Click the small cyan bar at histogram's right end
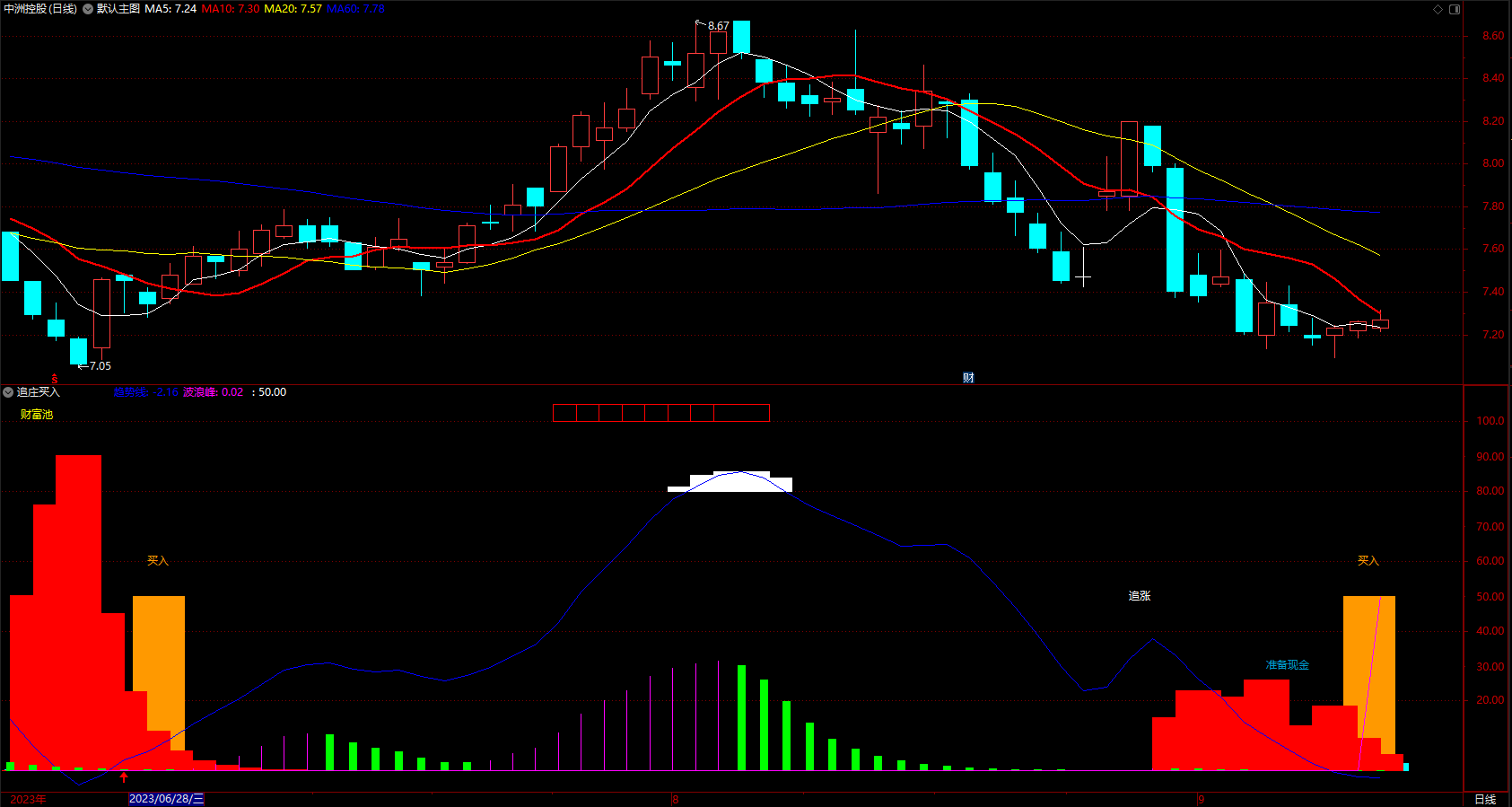The width and height of the screenshot is (1512, 807). (1406, 767)
